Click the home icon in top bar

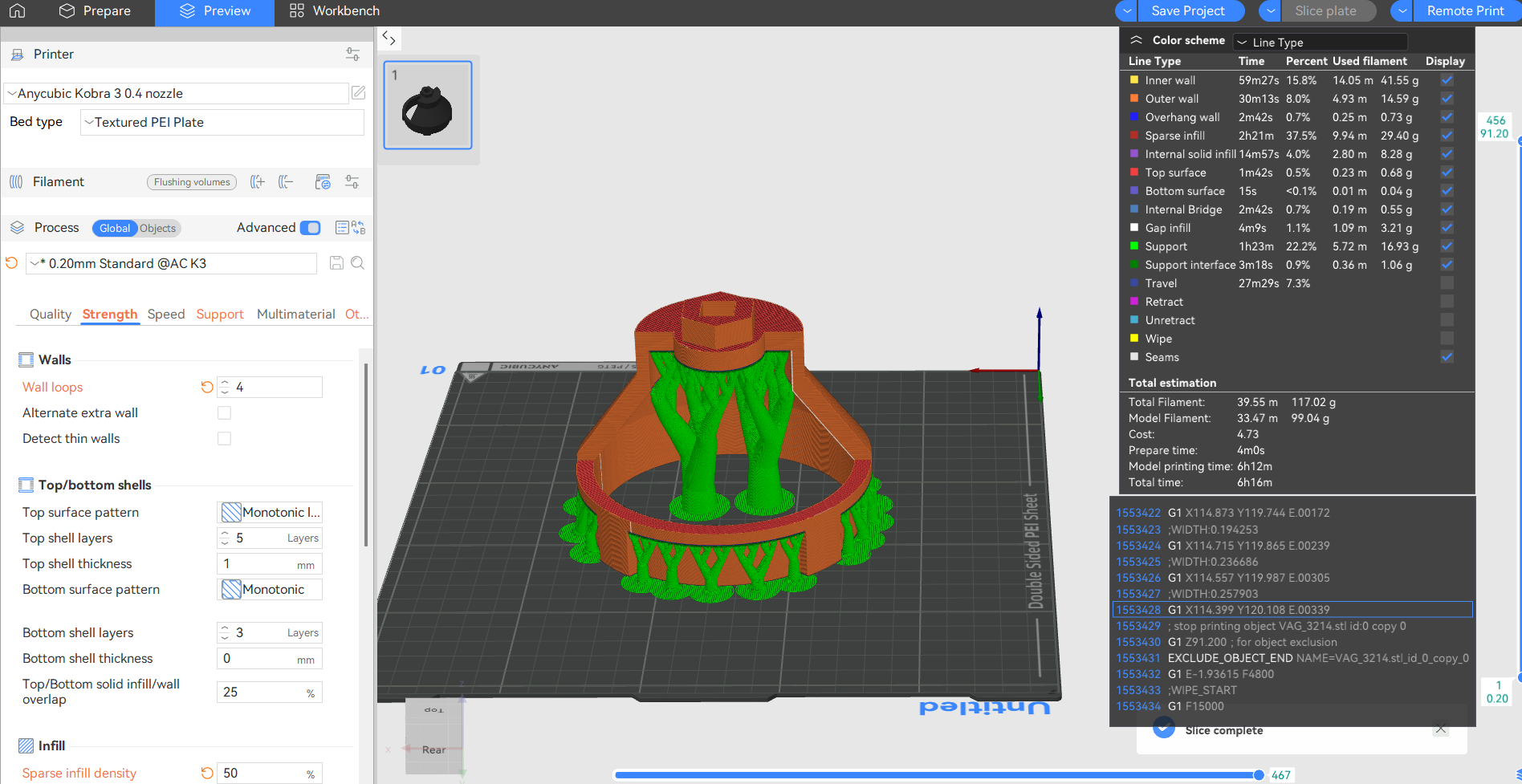coord(18,11)
